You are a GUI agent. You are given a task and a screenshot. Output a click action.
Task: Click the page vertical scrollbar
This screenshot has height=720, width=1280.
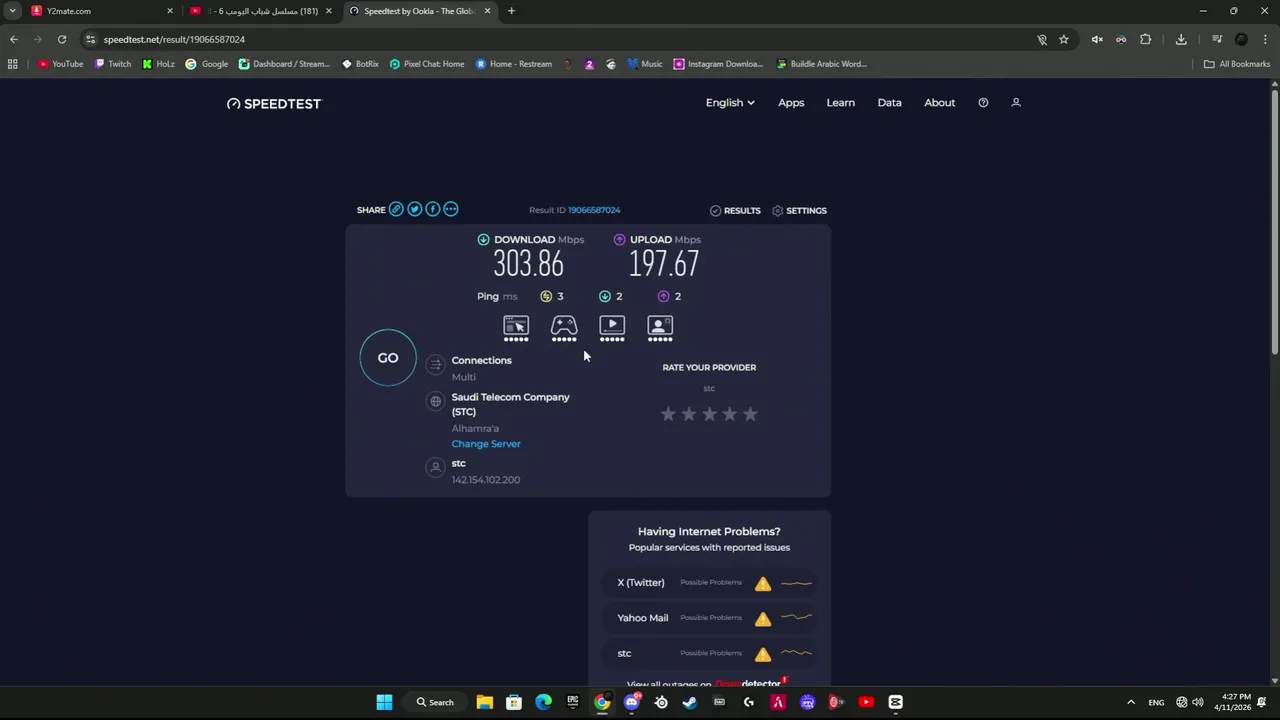pyautogui.click(x=1275, y=220)
